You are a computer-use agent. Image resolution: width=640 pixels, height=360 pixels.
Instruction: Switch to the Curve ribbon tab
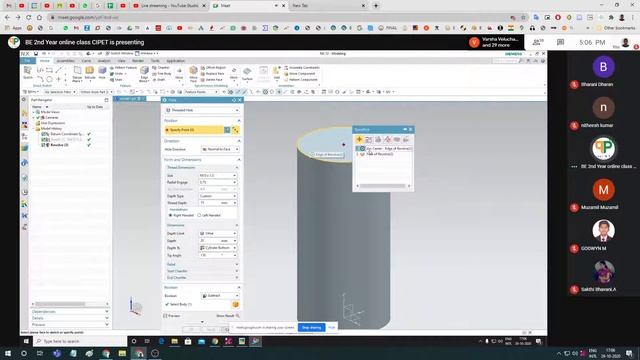pyautogui.click(x=86, y=60)
